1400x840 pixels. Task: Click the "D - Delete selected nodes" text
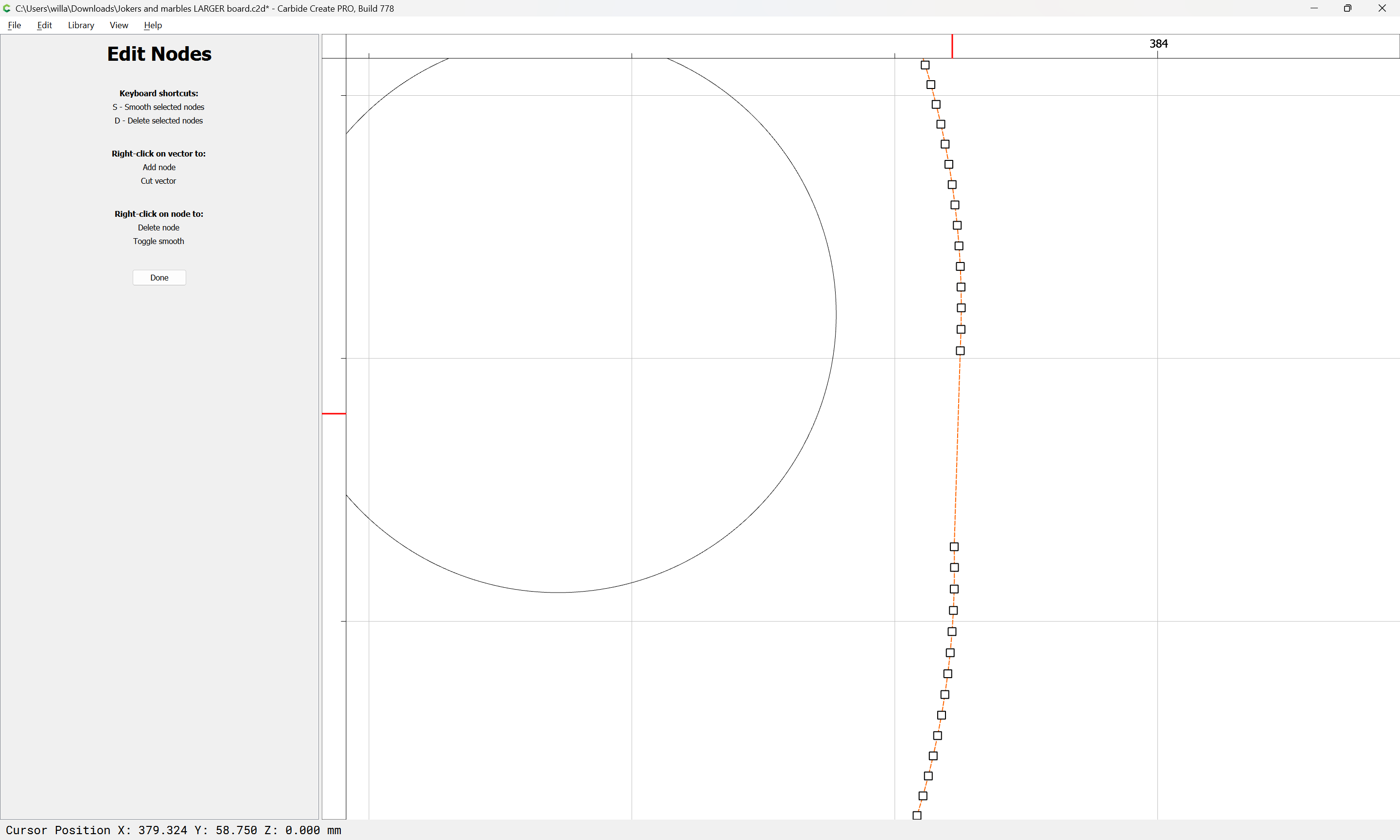158,121
